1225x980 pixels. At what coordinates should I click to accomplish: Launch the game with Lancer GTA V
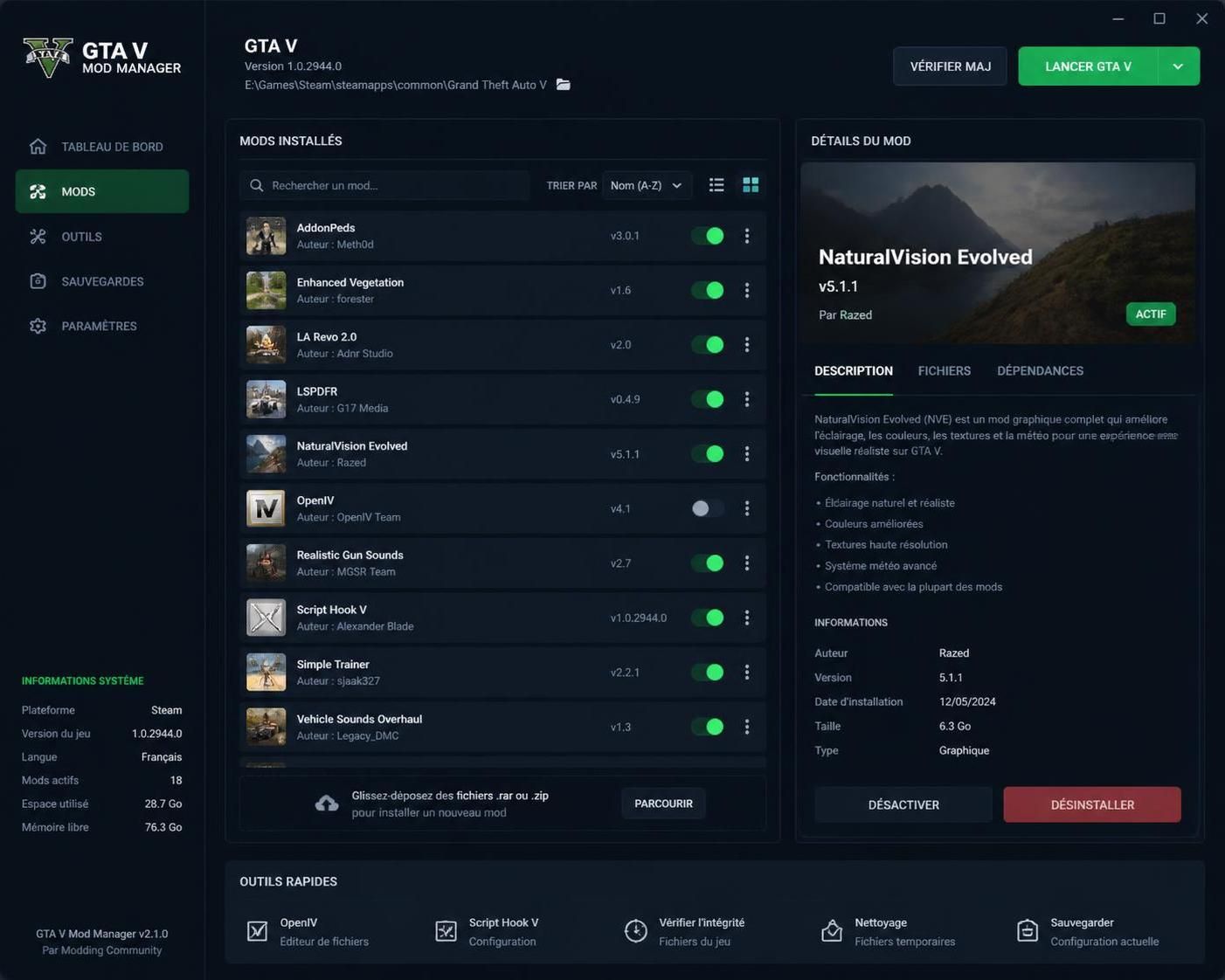1088,66
